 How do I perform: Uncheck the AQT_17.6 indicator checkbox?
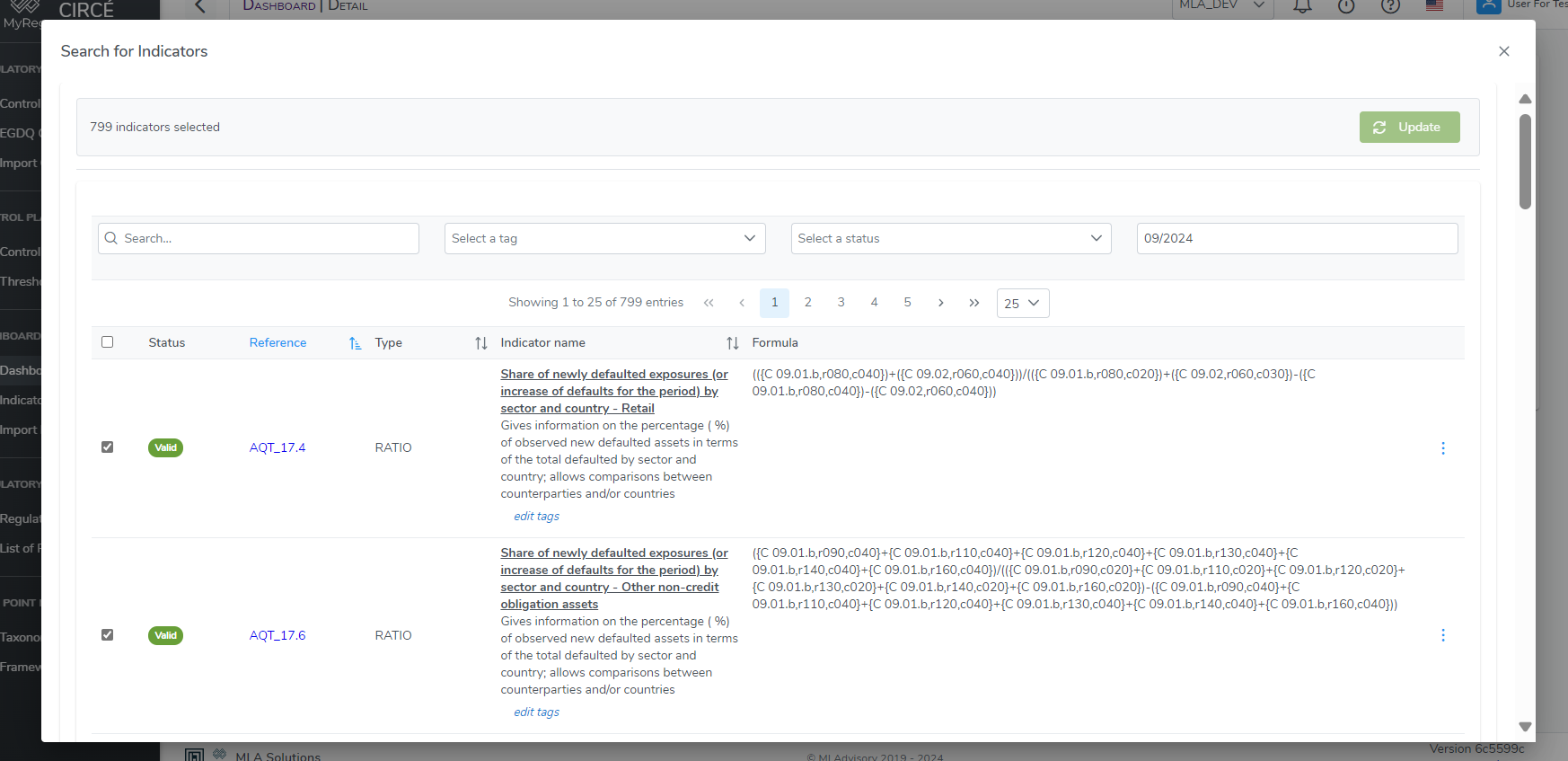click(108, 635)
